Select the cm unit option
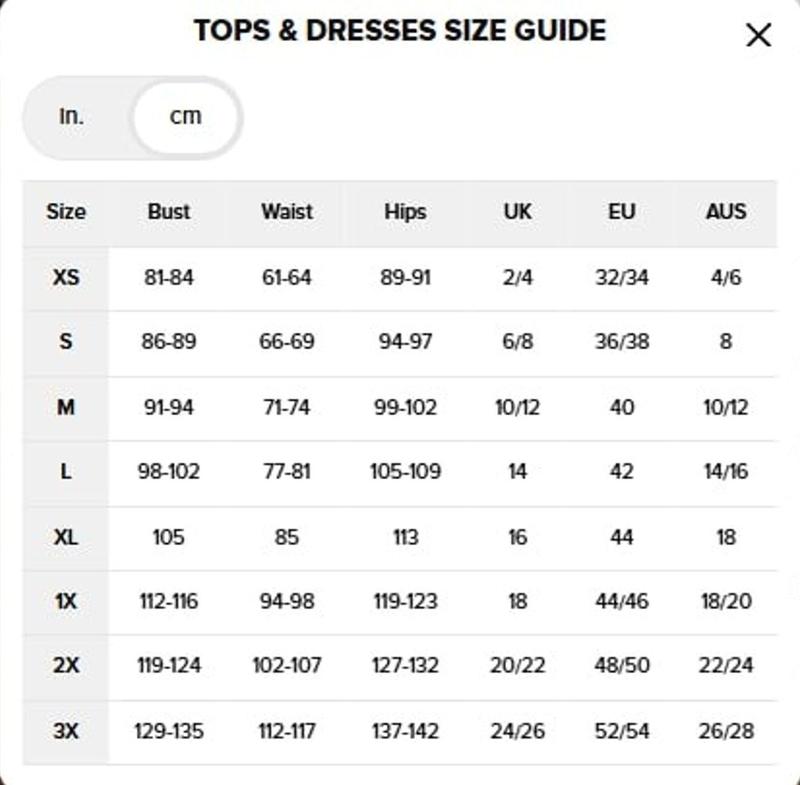Viewport: 800px width, 785px height. [x=185, y=116]
